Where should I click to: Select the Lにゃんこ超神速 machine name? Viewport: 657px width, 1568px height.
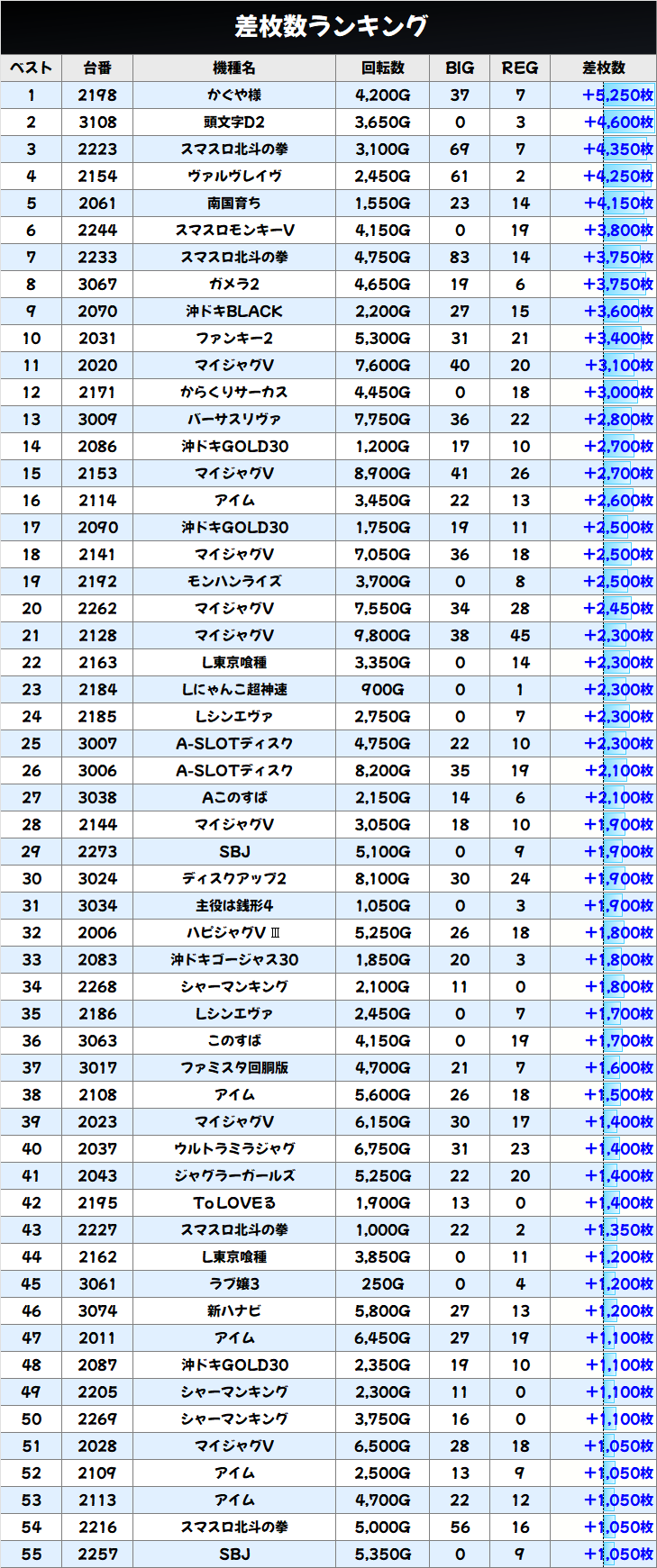coord(234,690)
